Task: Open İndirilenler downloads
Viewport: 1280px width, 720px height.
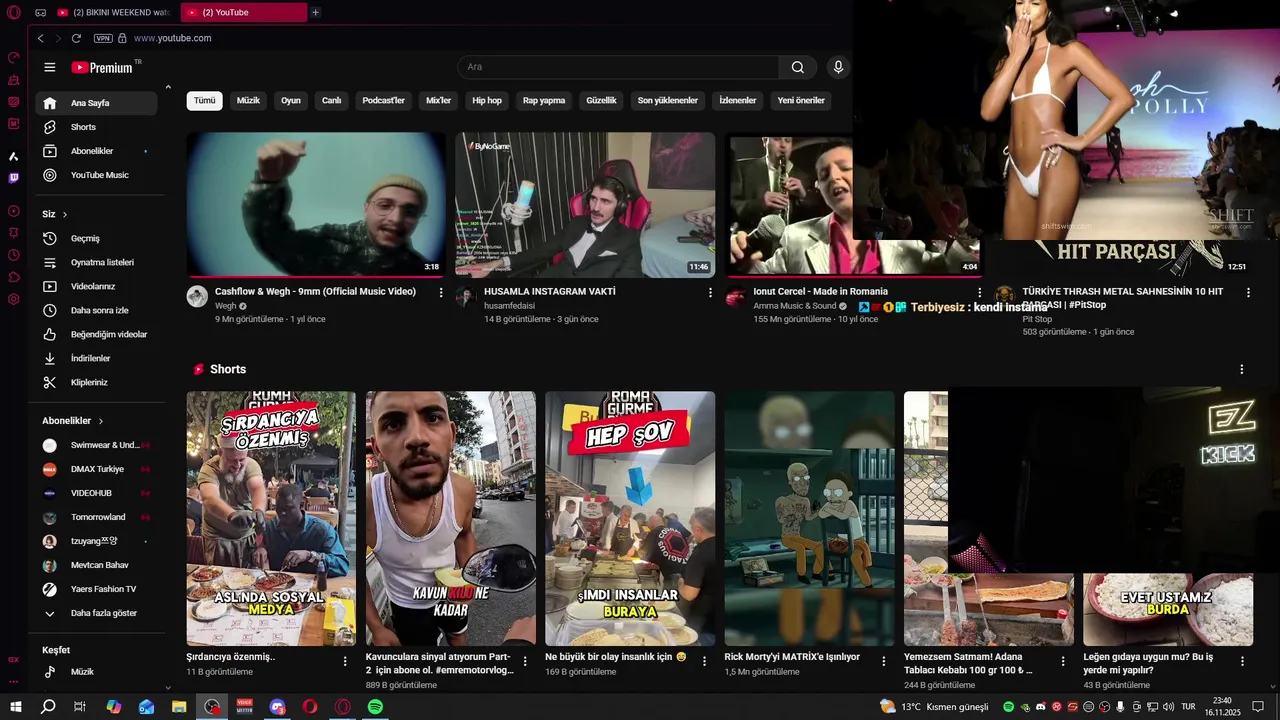Action: coord(96,359)
